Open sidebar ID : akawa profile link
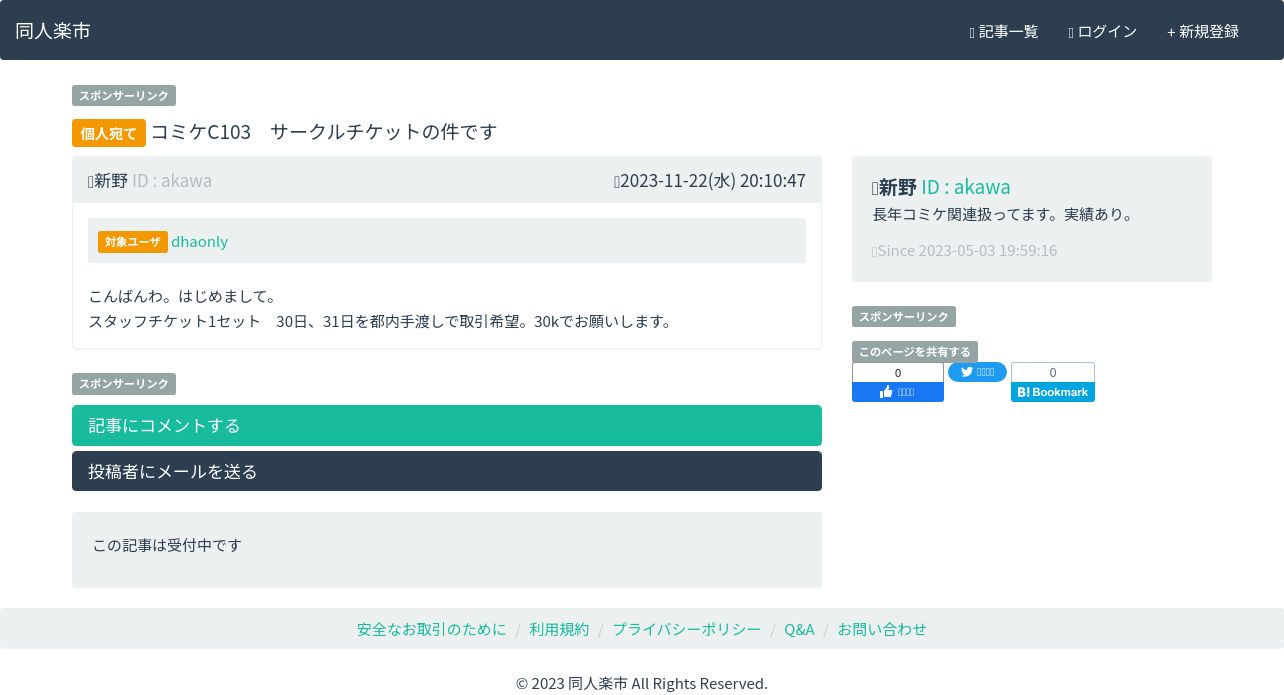This screenshot has height=695, width=1284. click(965, 186)
